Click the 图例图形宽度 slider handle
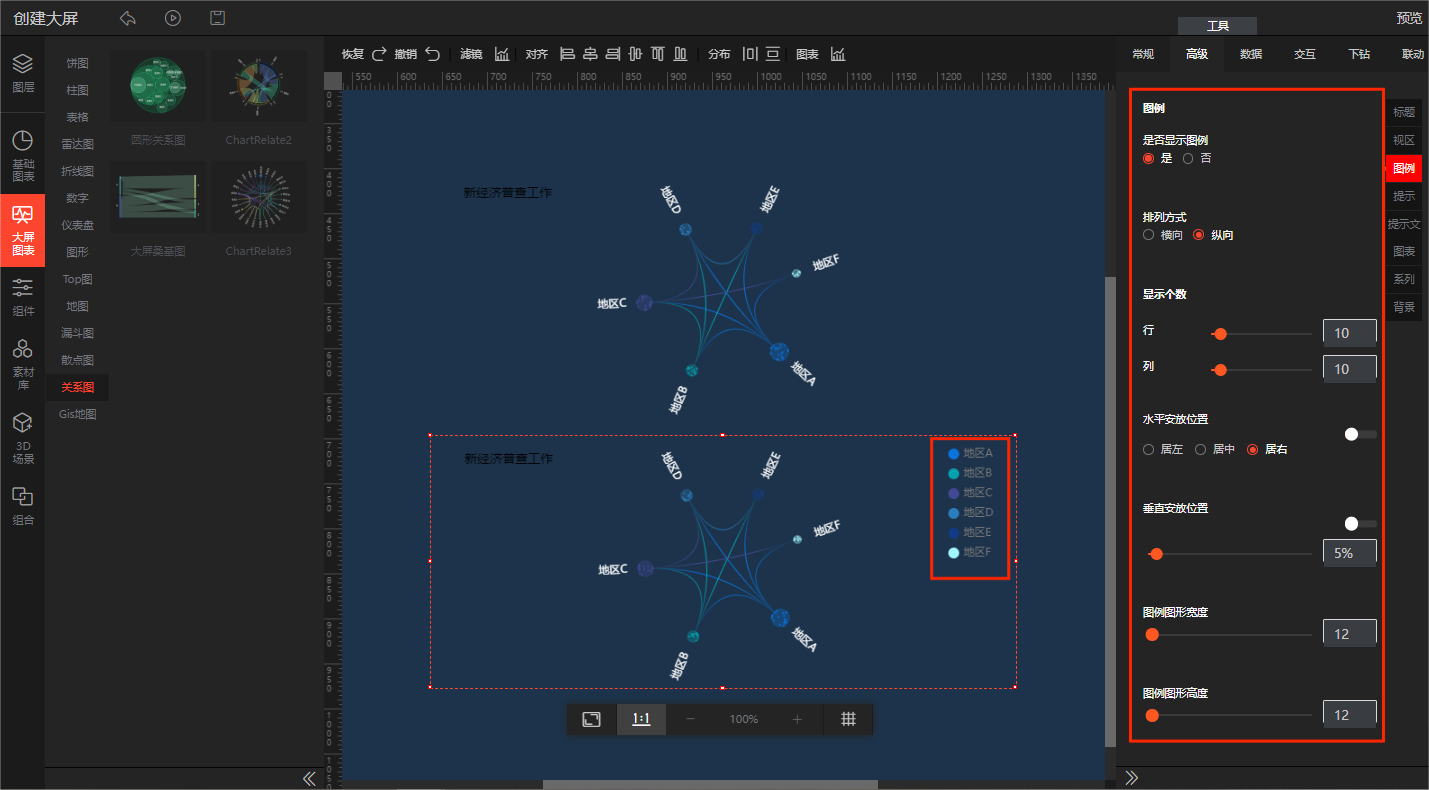 [x=1152, y=634]
